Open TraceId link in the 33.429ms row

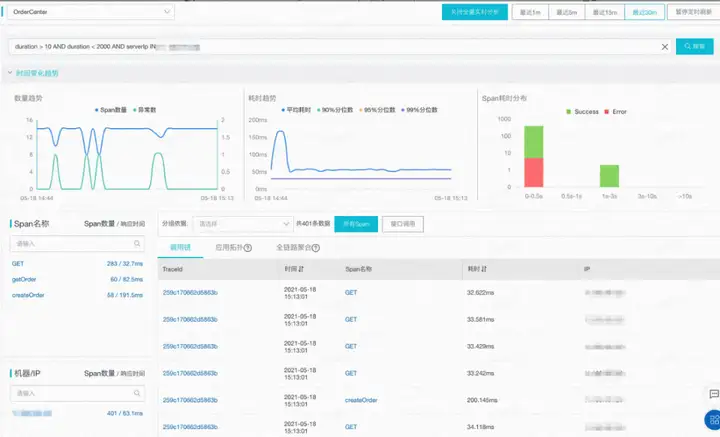tap(190, 347)
